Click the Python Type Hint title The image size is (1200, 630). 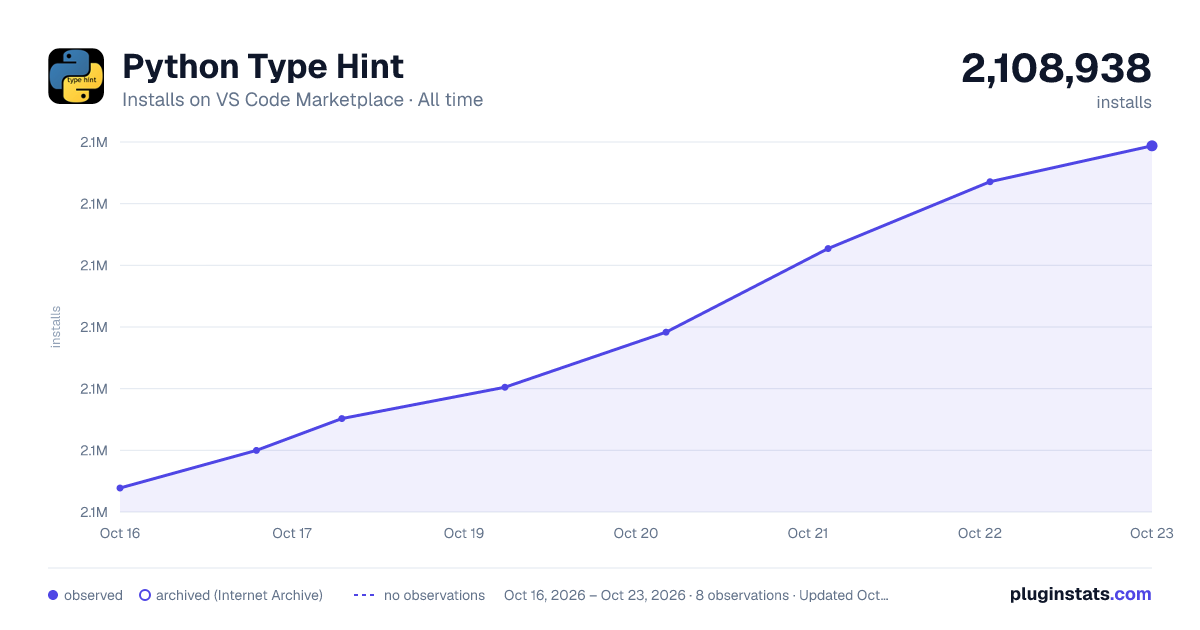click(x=263, y=67)
